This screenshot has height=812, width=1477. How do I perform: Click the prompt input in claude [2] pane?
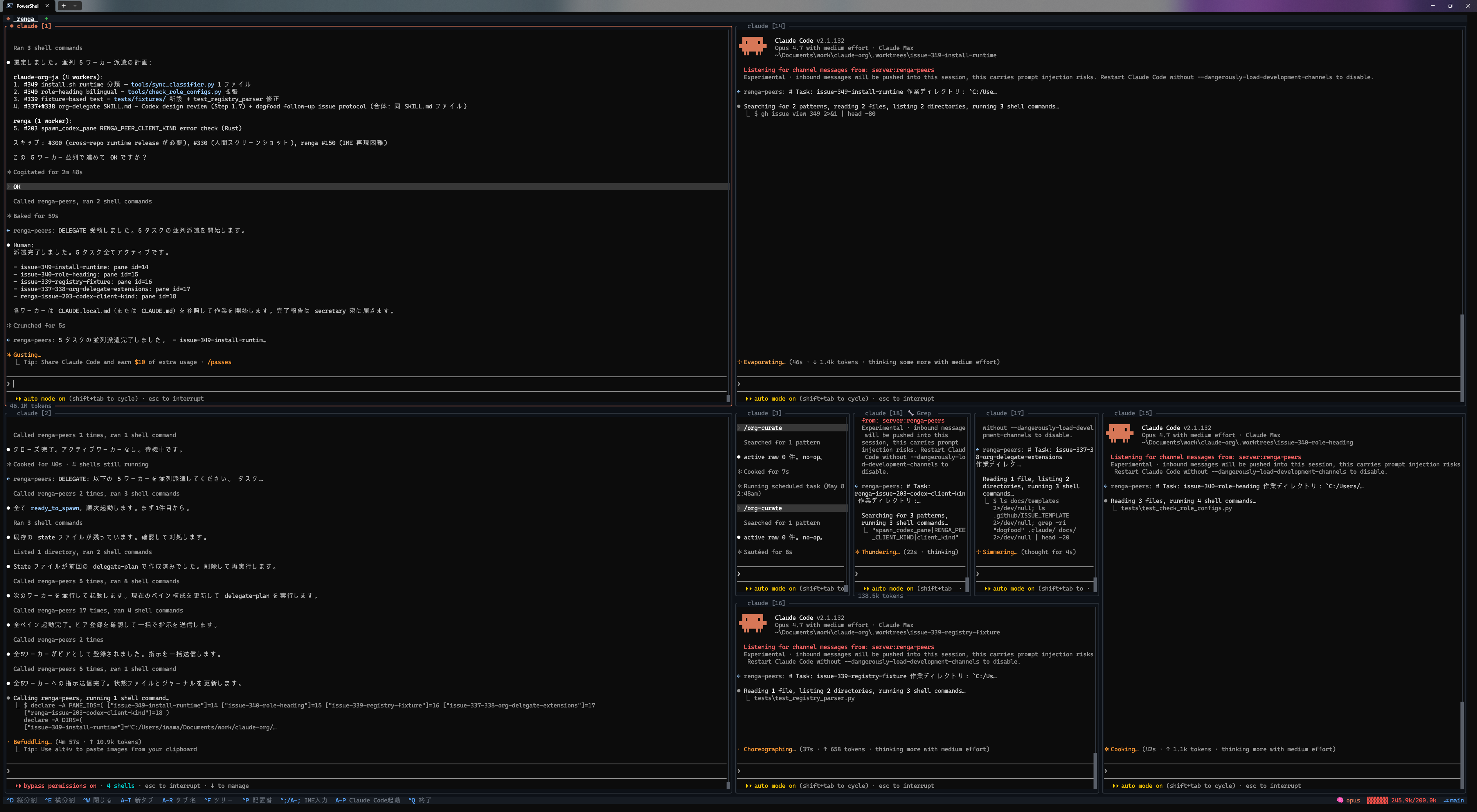click(367, 771)
